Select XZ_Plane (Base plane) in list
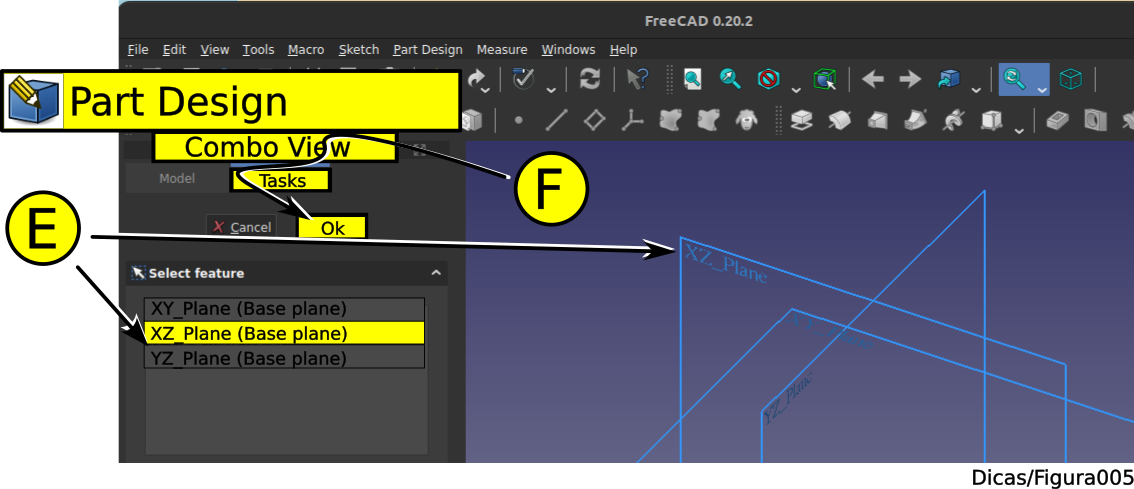The height and width of the screenshot is (489, 1134). click(x=284, y=333)
